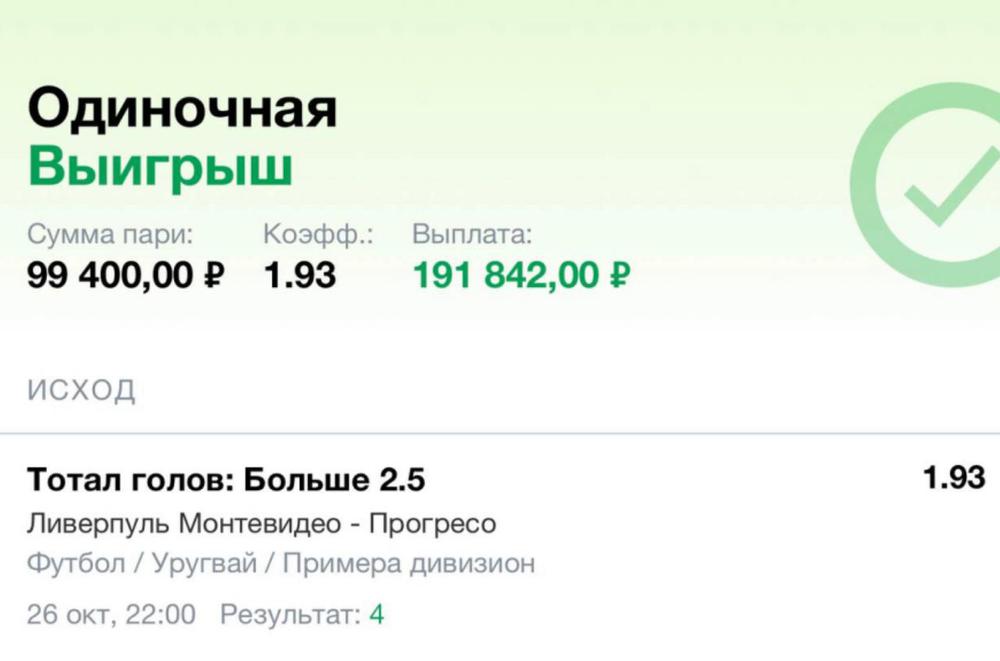Click the "Выплата:" label

[x=472, y=236]
